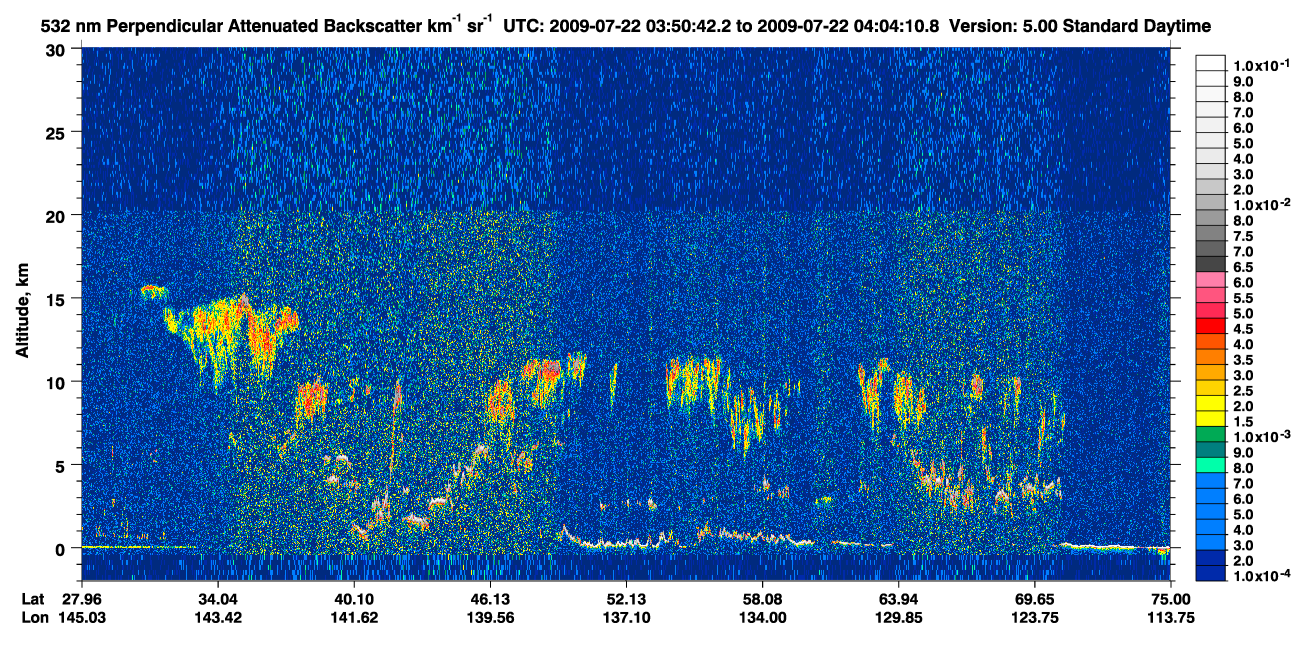Pick the golden yellow swatch beside 2.5
The height and width of the screenshot is (667, 1300).
coord(1210,388)
